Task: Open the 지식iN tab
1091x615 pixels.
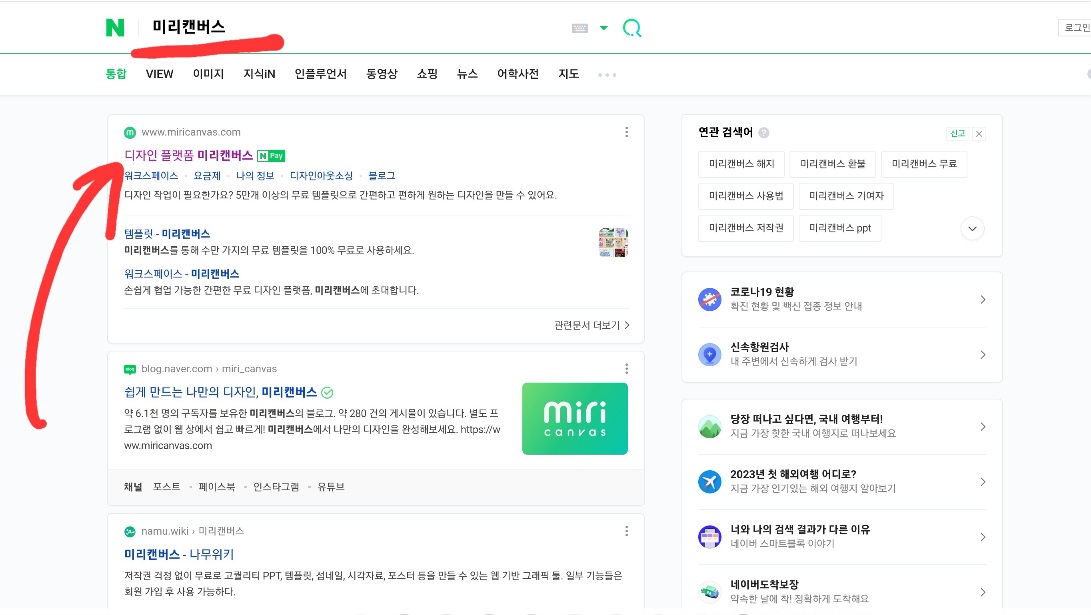Action: coord(259,74)
